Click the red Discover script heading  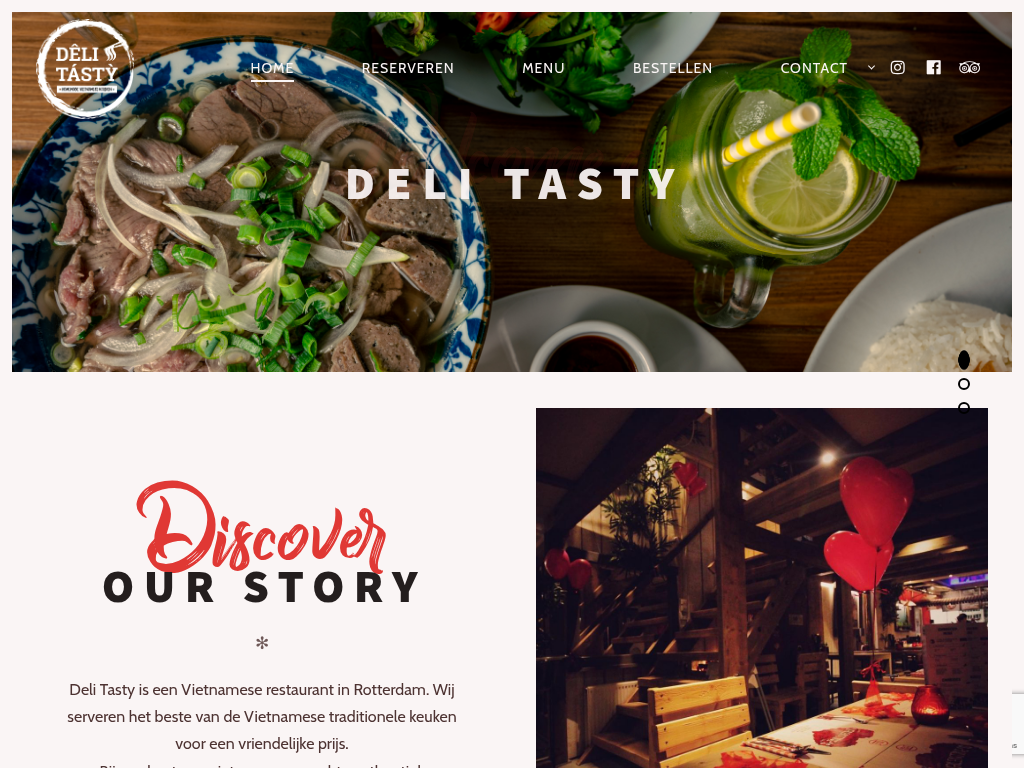point(261,526)
